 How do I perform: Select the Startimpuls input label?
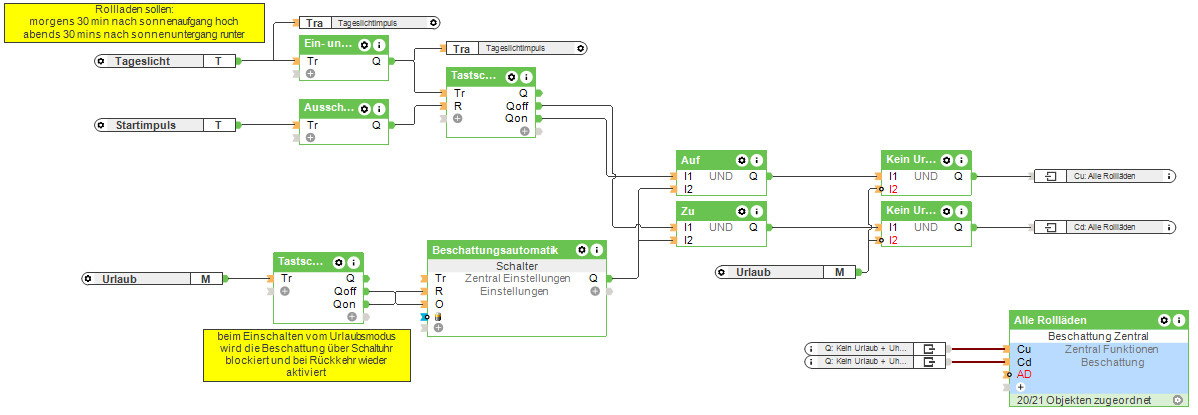click(x=146, y=125)
